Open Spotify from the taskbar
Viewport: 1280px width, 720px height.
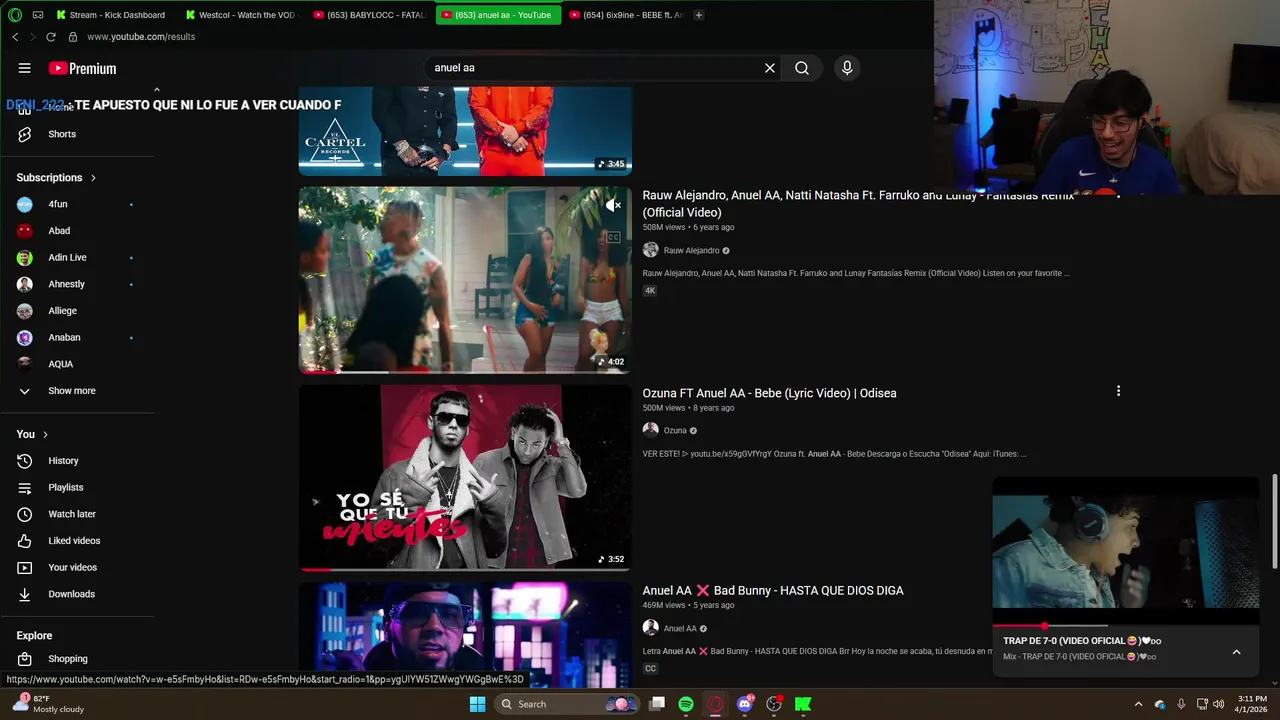686,704
